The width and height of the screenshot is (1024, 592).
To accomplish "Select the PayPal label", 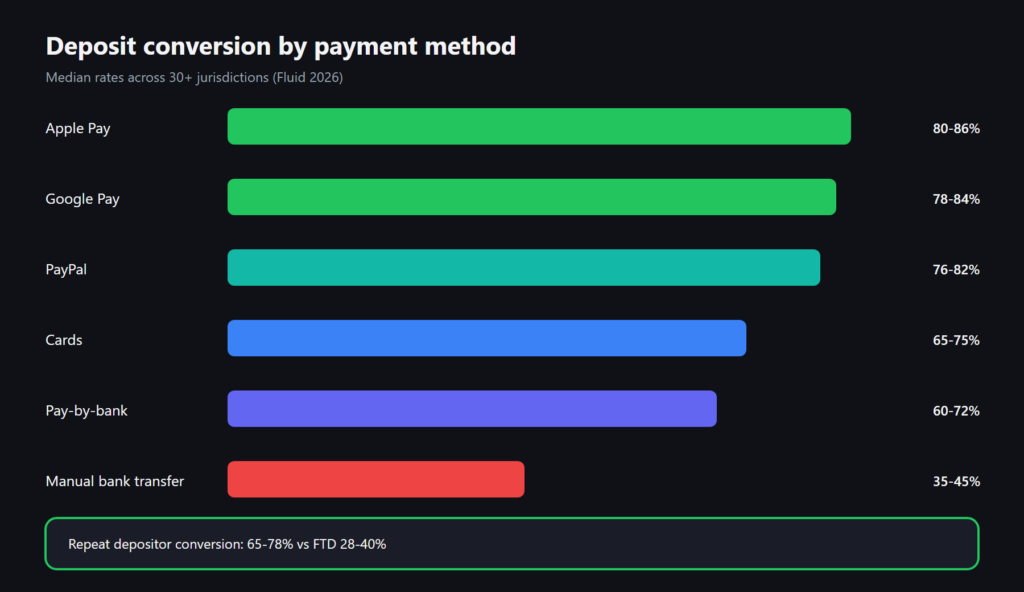I will (66, 270).
